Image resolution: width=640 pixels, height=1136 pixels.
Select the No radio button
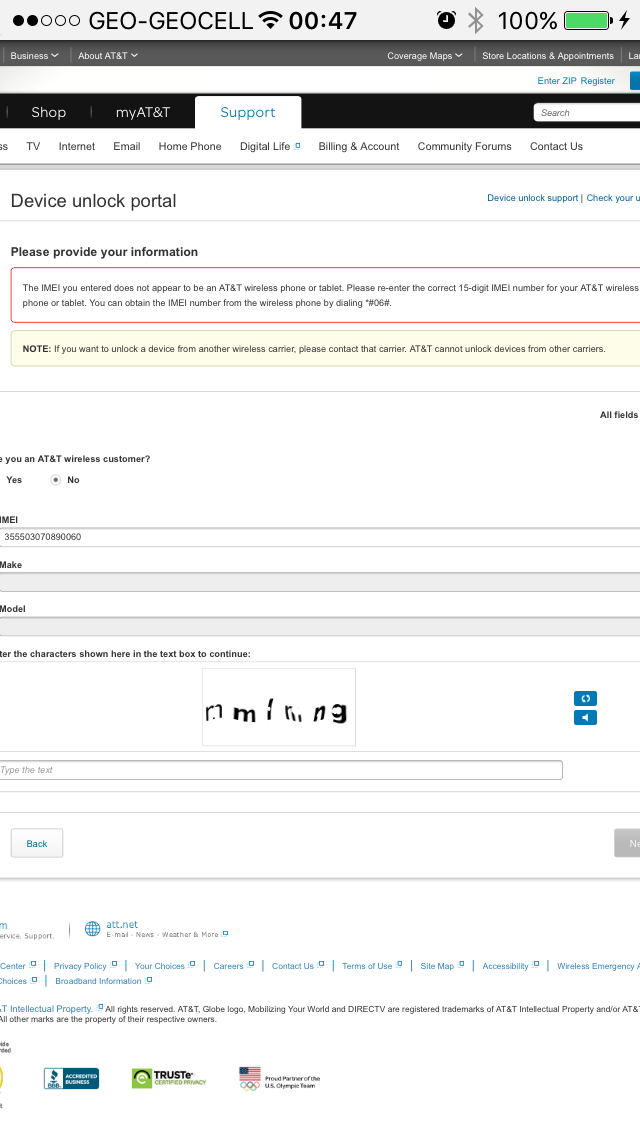(56, 480)
